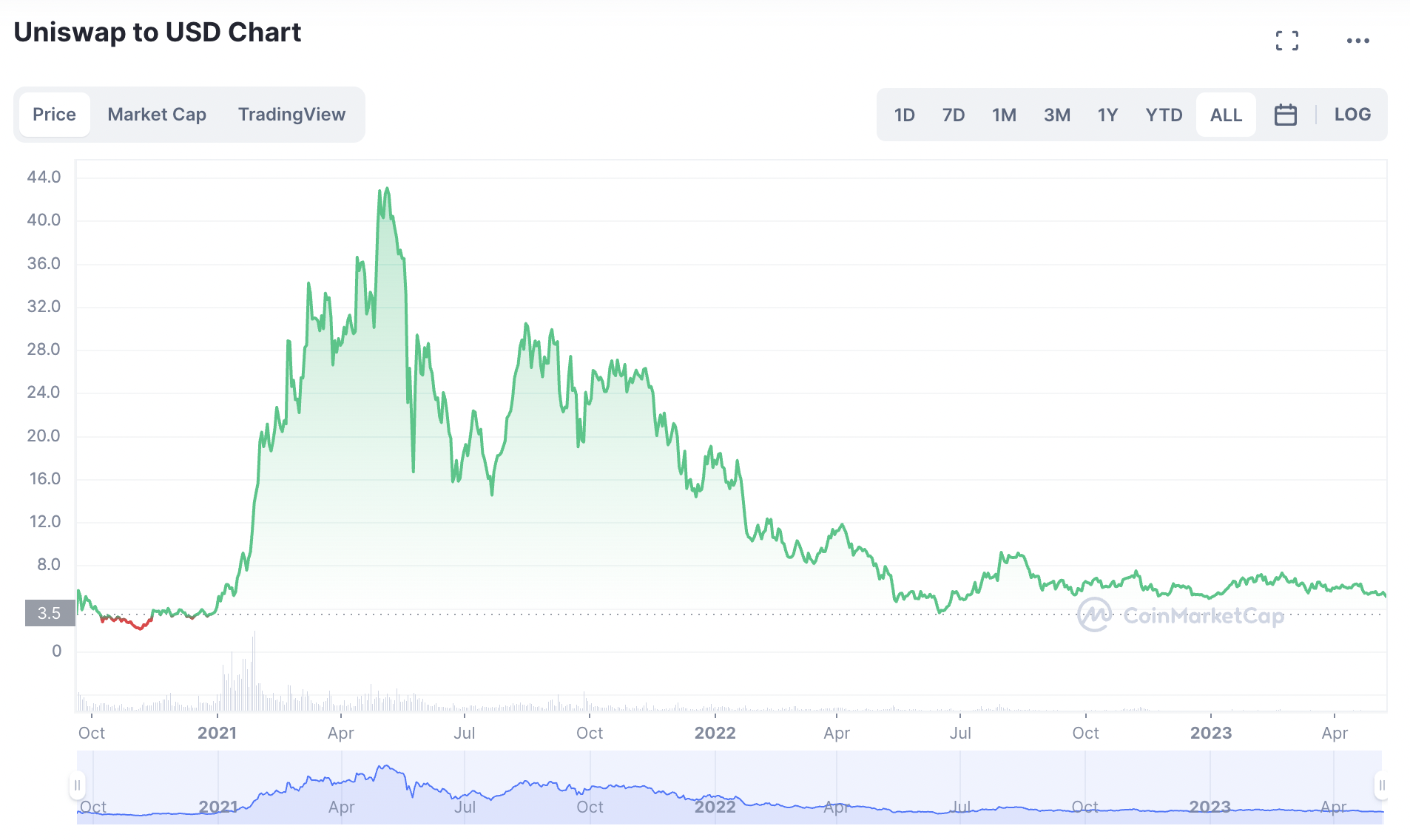Image resolution: width=1410 pixels, height=840 pixels.
Task: Select 1D time range
Action: (904, 115)
